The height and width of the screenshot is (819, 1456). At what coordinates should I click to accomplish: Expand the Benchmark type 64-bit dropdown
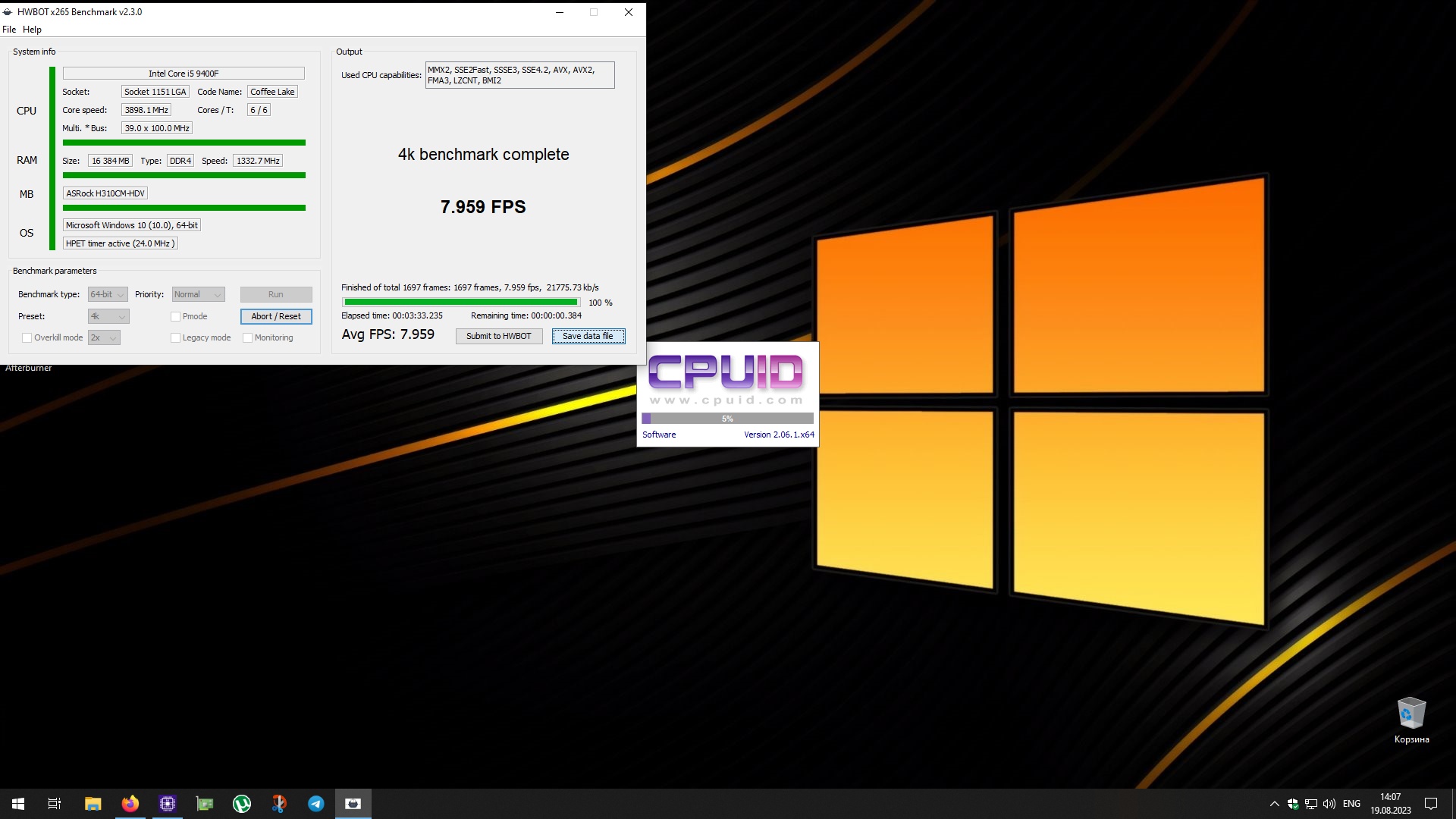click(108, 294)
